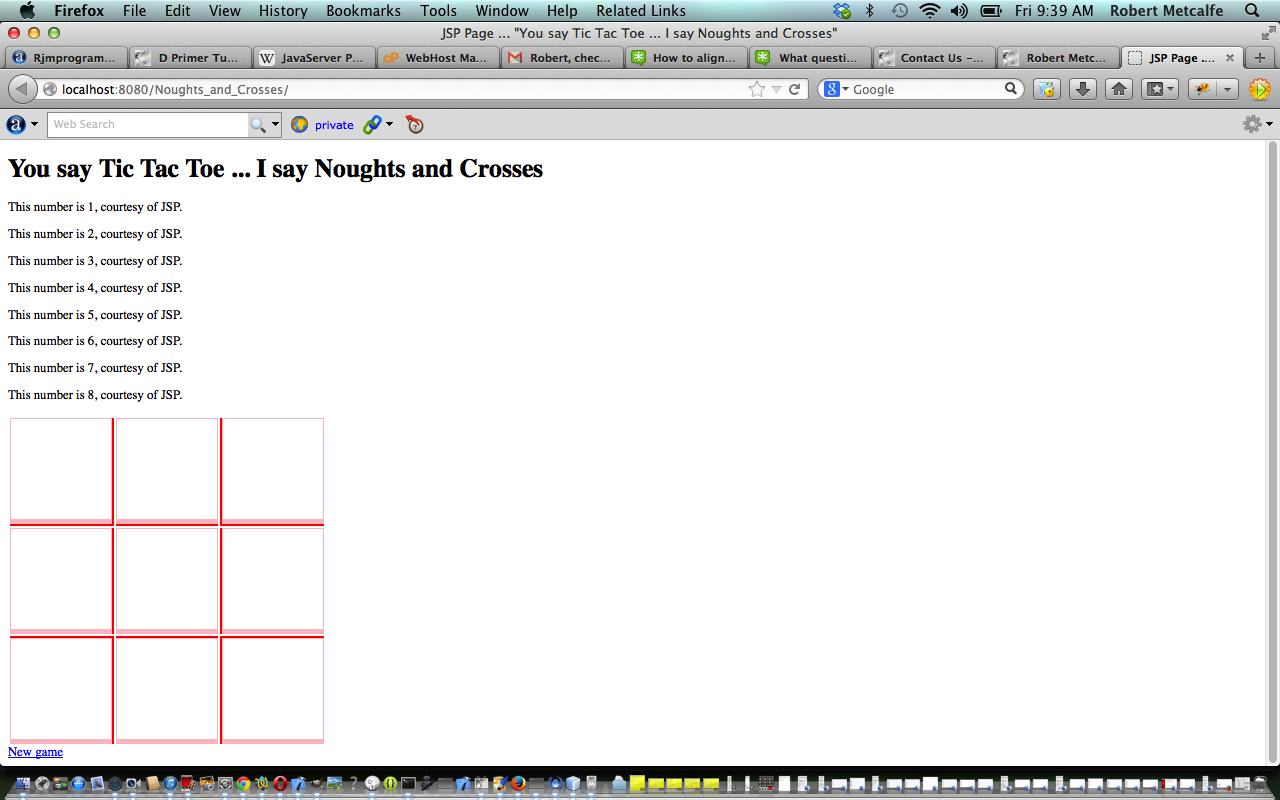Screen dimensions: 1280x800
Task: Focus the Web Search input field
Action: (148, 124)
